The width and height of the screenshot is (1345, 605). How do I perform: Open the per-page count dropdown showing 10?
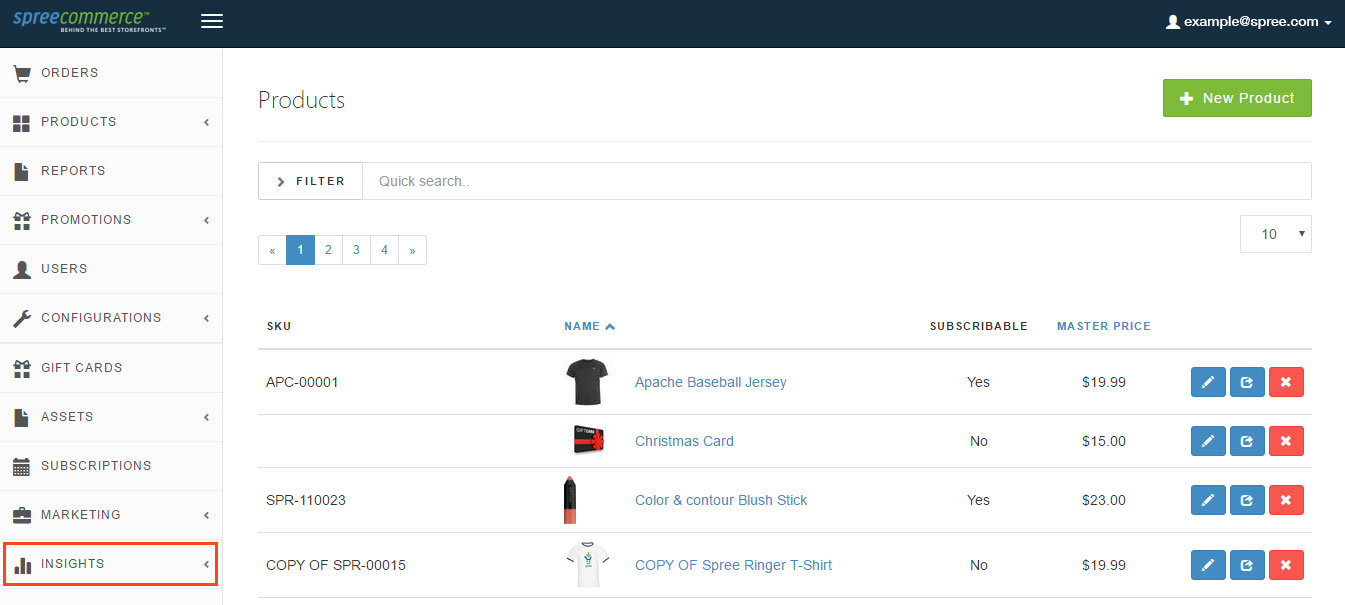(1275, 234)
